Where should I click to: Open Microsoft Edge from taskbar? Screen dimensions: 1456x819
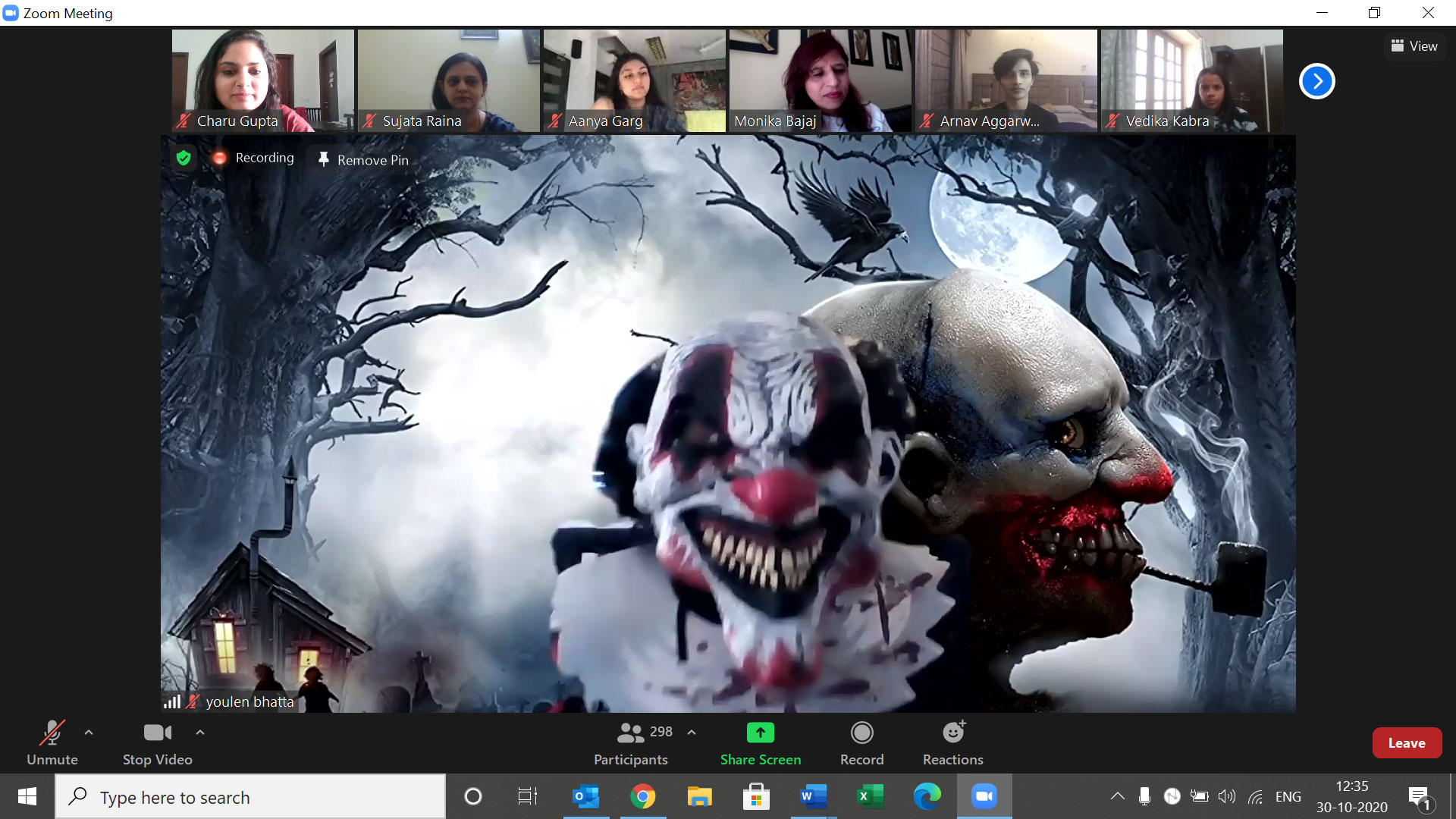tap(927, 796)
